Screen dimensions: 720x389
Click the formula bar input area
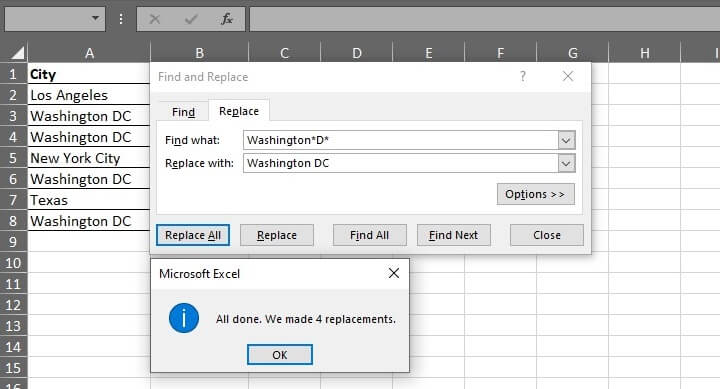click(484, 19)
